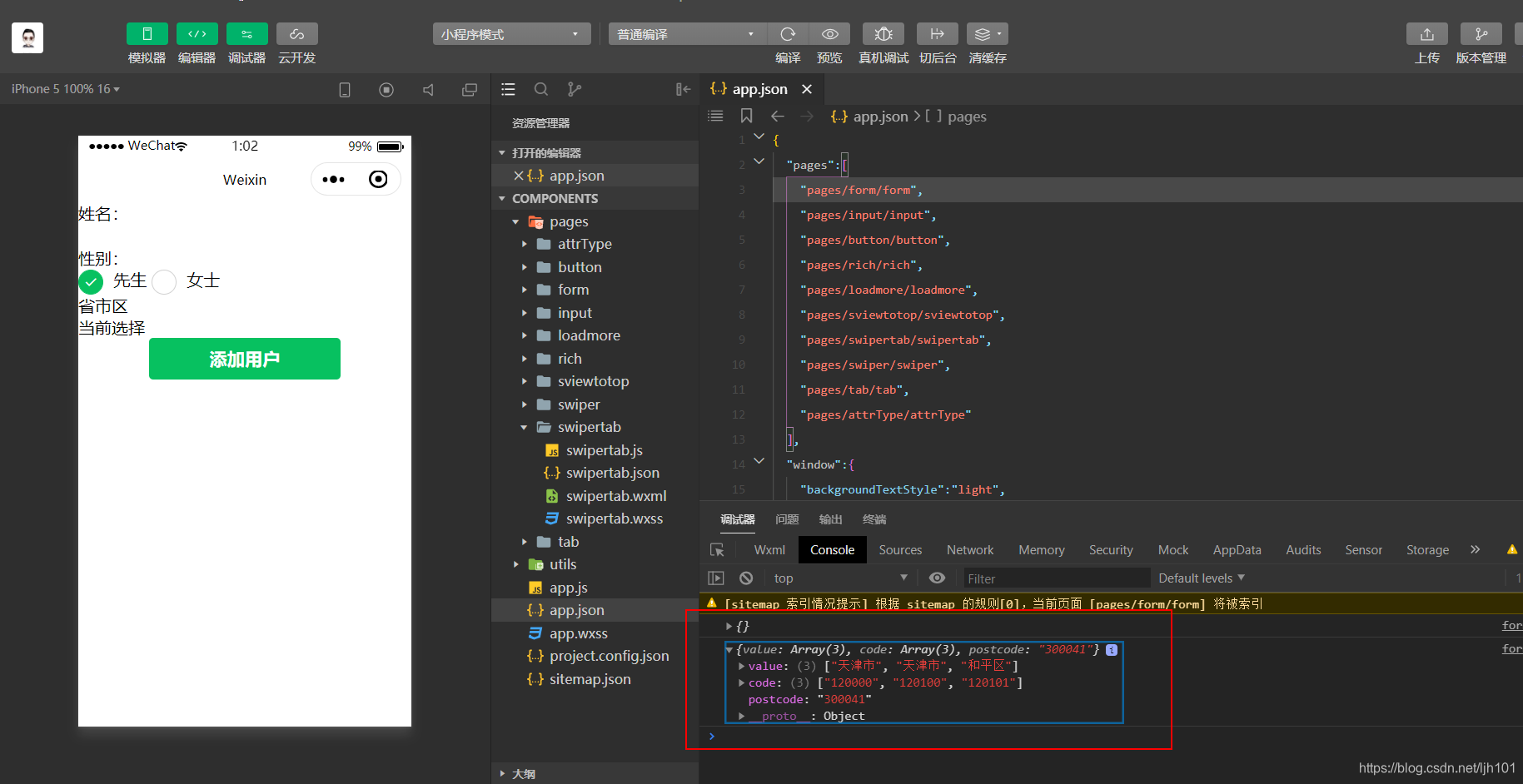Click the element inspect picker icon
Screen dimensions: 1523x784
pos(717,550)
